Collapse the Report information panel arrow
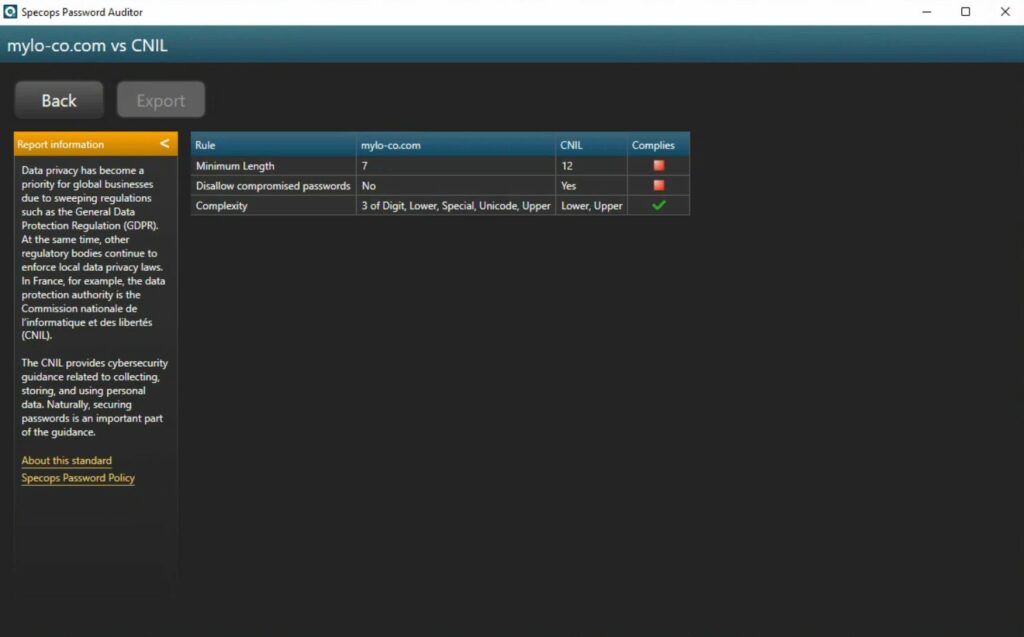 click(x=165, y=144)
